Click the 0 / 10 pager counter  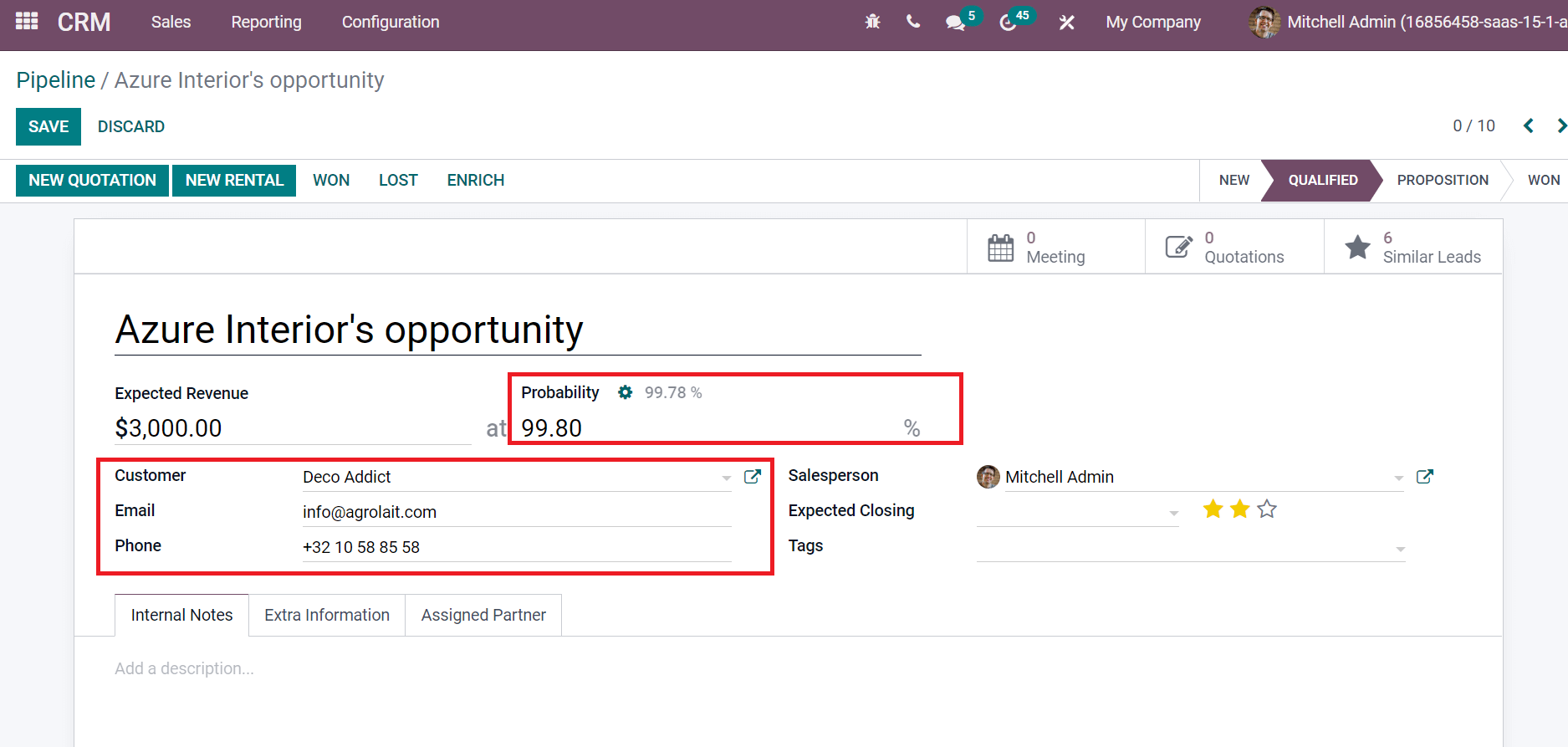[1474, 125]
